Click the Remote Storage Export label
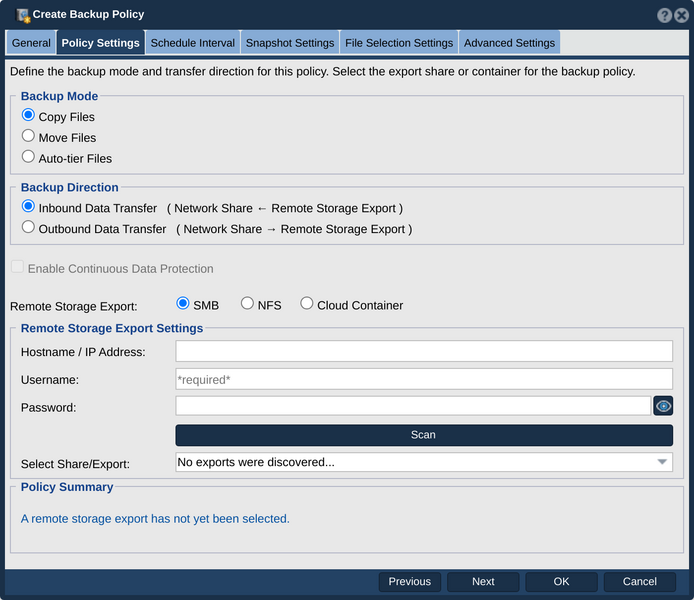The width and height of the screenshot is (694, 600). 73,306
